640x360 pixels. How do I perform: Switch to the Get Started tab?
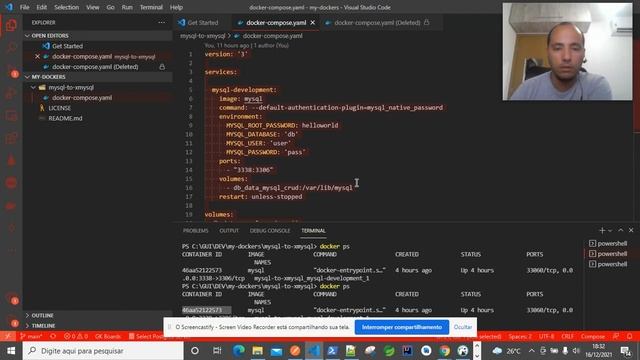(x=202, y=22)
